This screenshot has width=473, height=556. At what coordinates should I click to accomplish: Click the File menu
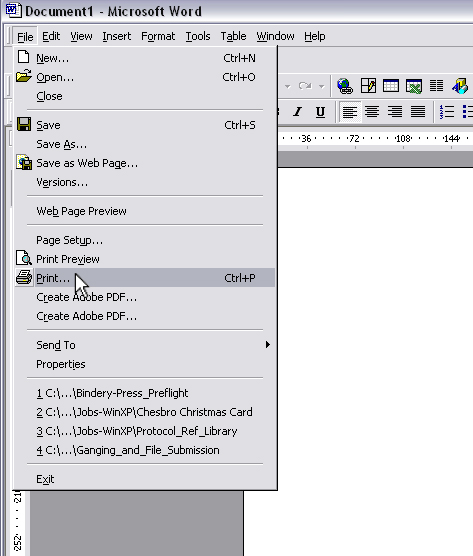pos(25,37)
